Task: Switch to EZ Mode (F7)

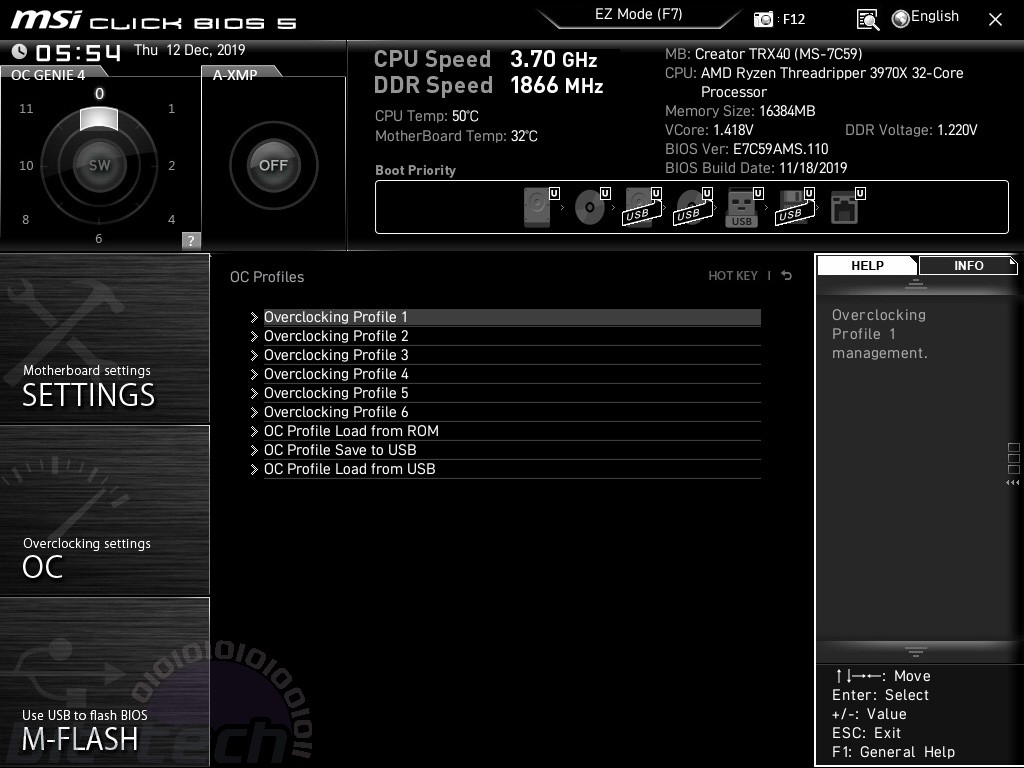Action: pyautogui.click(x=639, y=14)
